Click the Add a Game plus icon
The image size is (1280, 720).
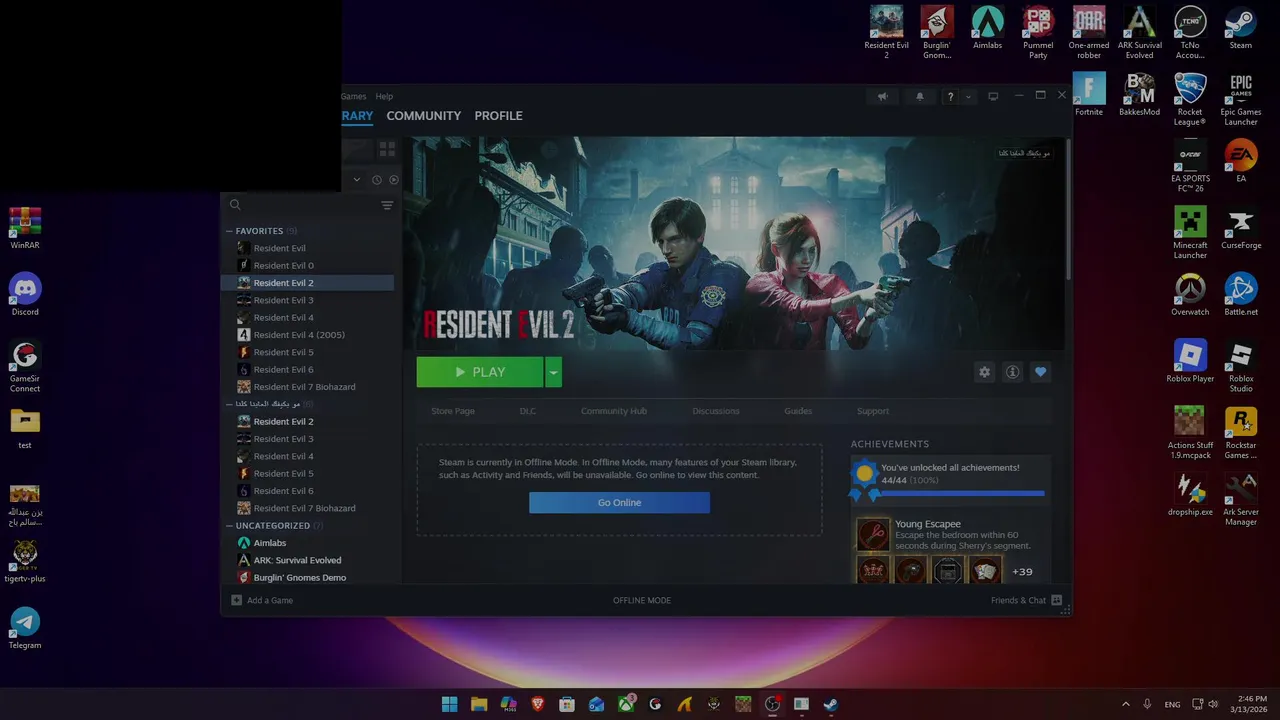tap(236, 600)
